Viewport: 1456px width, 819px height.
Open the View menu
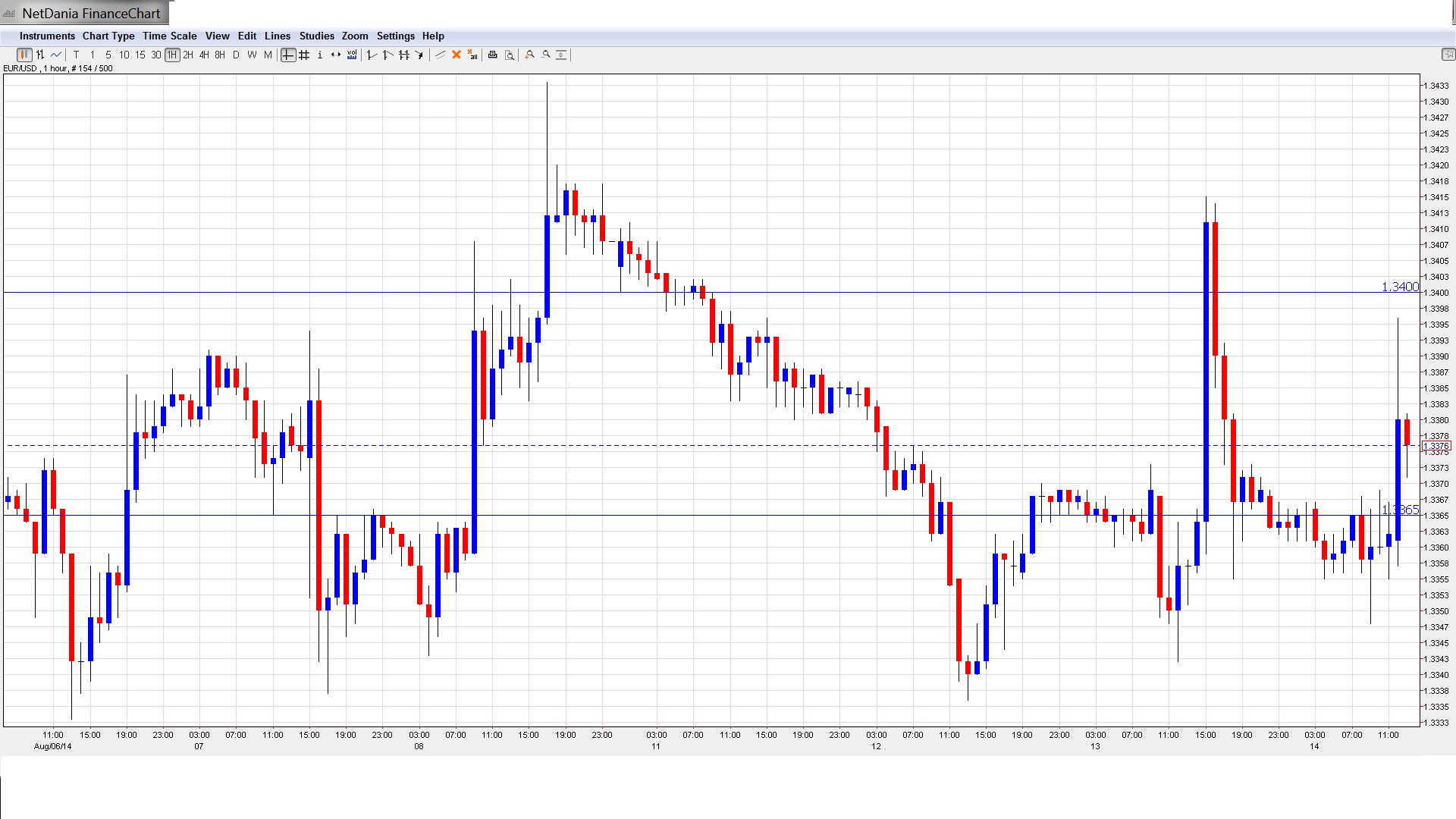[x=218, y=36]
